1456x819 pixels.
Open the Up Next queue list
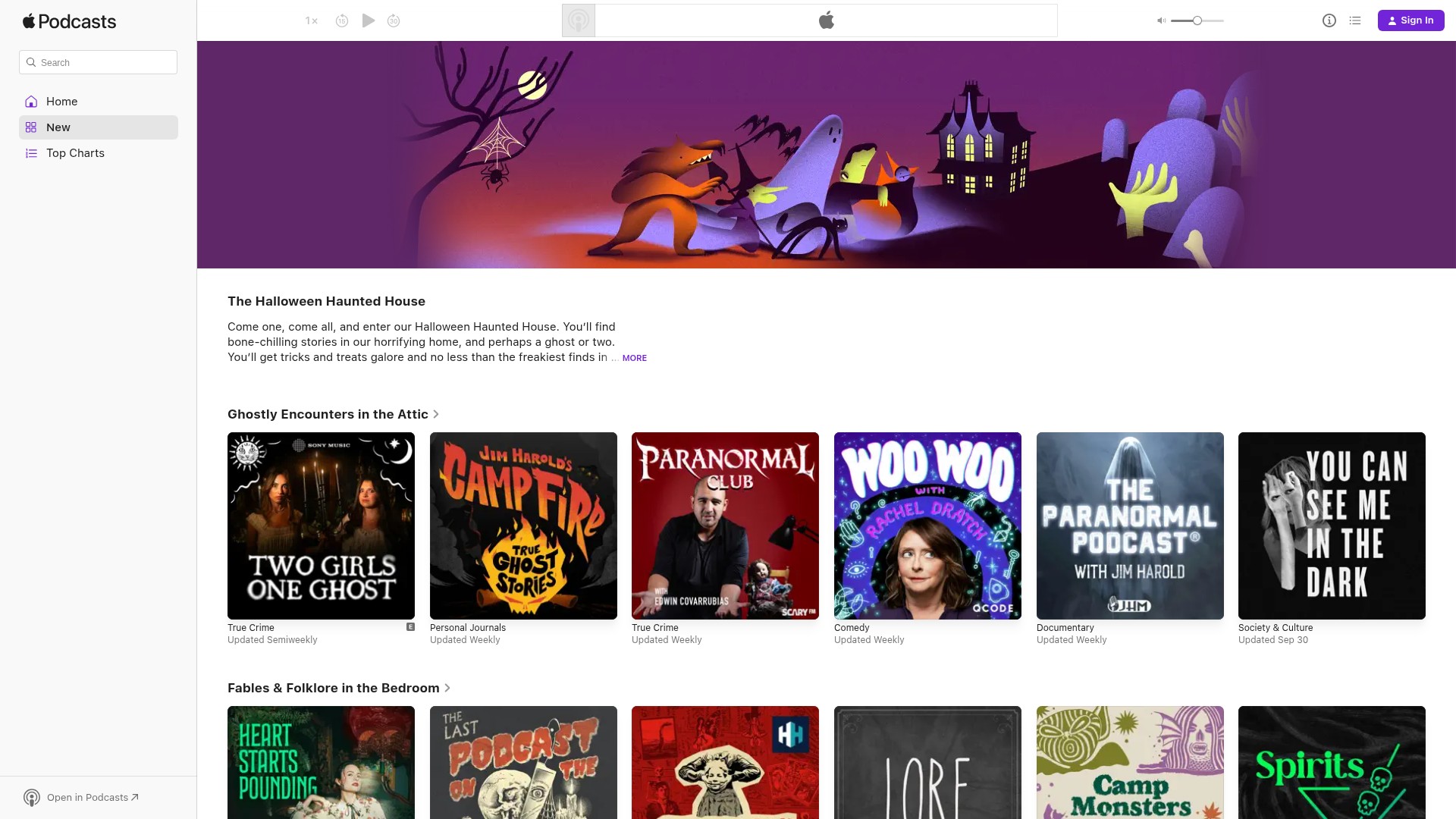(x=1355, y=20)
